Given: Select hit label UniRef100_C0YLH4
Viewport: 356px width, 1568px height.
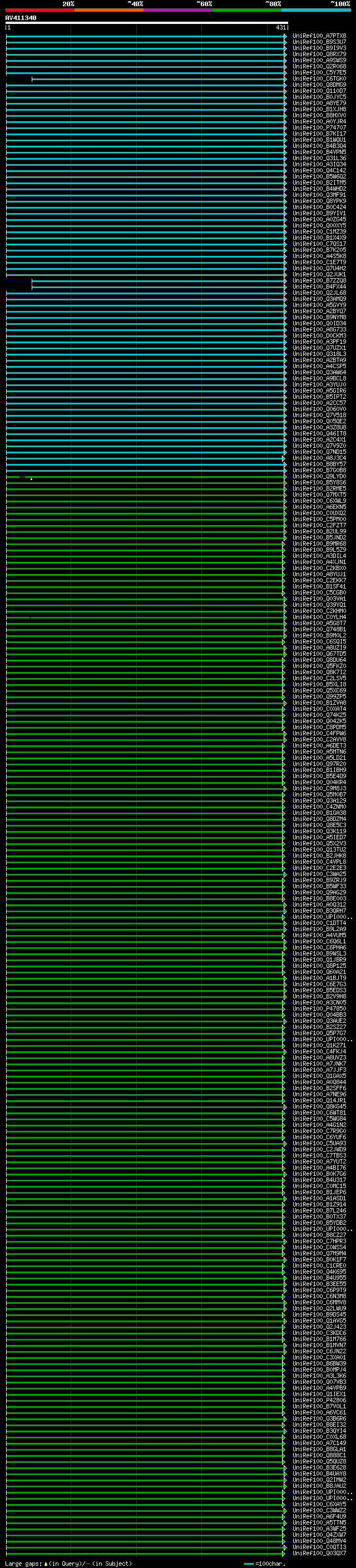Looking at the screenshot, I should pos(319,617).
